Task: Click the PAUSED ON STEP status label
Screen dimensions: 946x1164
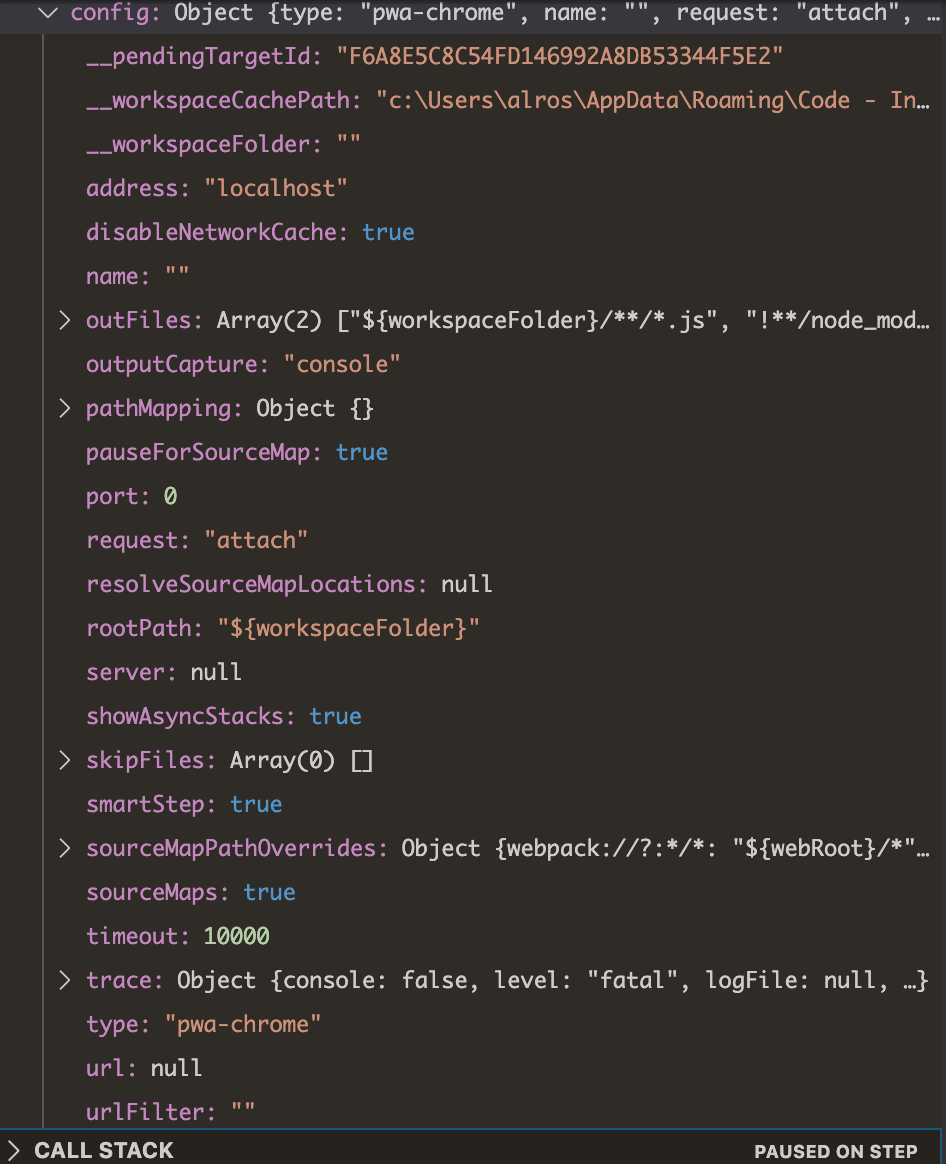Action: click(836, 1151)
